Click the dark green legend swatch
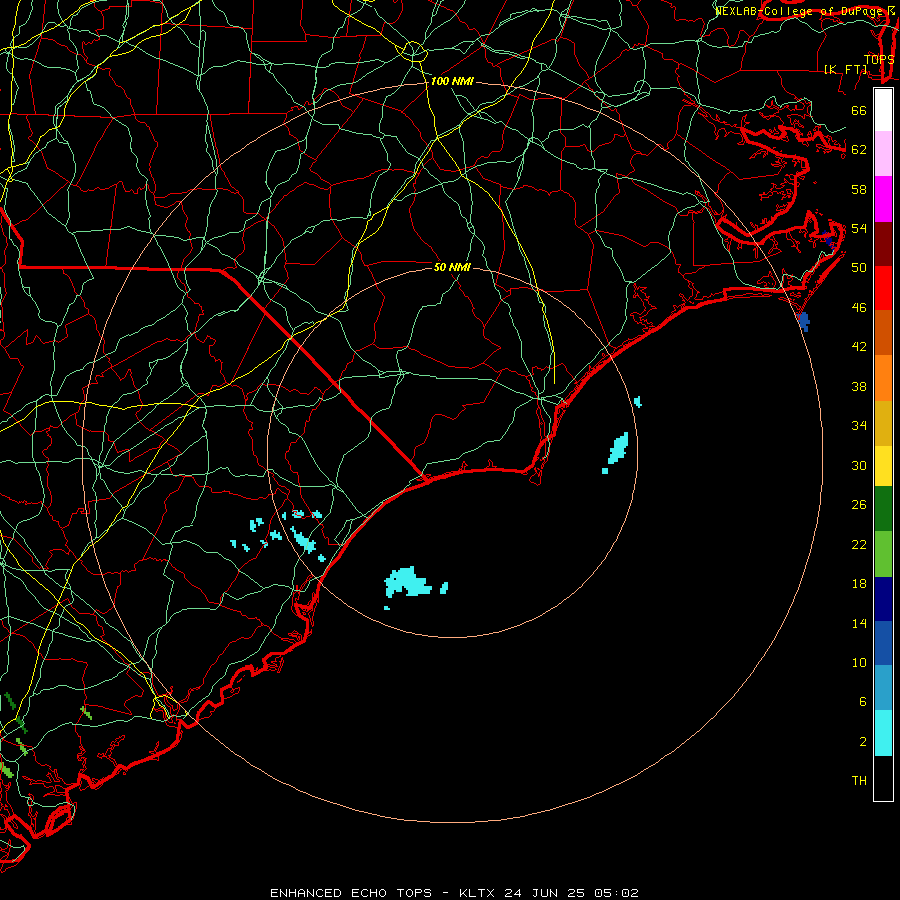Image resolution: width=900 pixels, height=900 pixels. point(883,509)
